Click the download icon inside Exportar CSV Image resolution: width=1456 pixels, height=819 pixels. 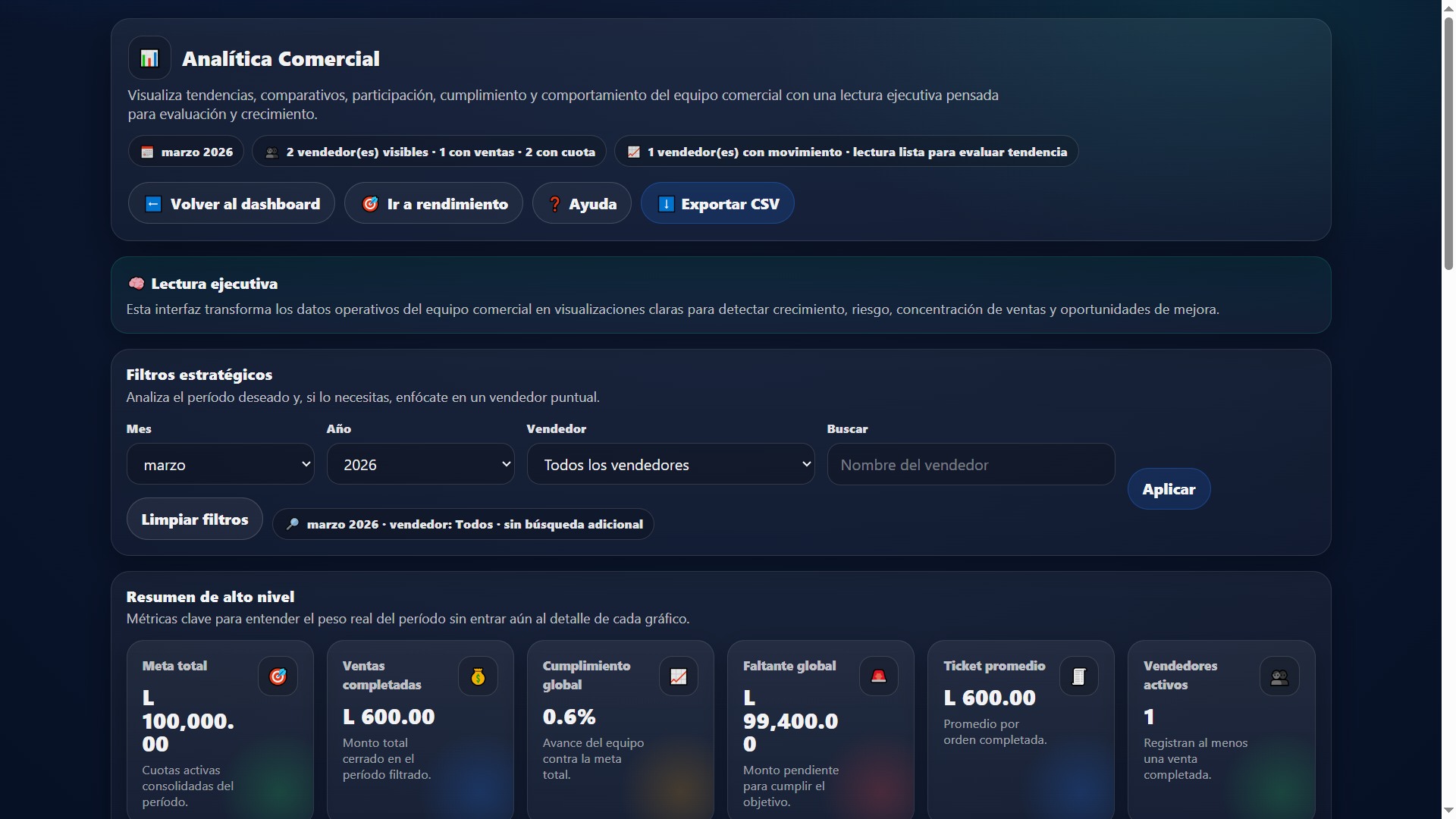tap(666, 203)
